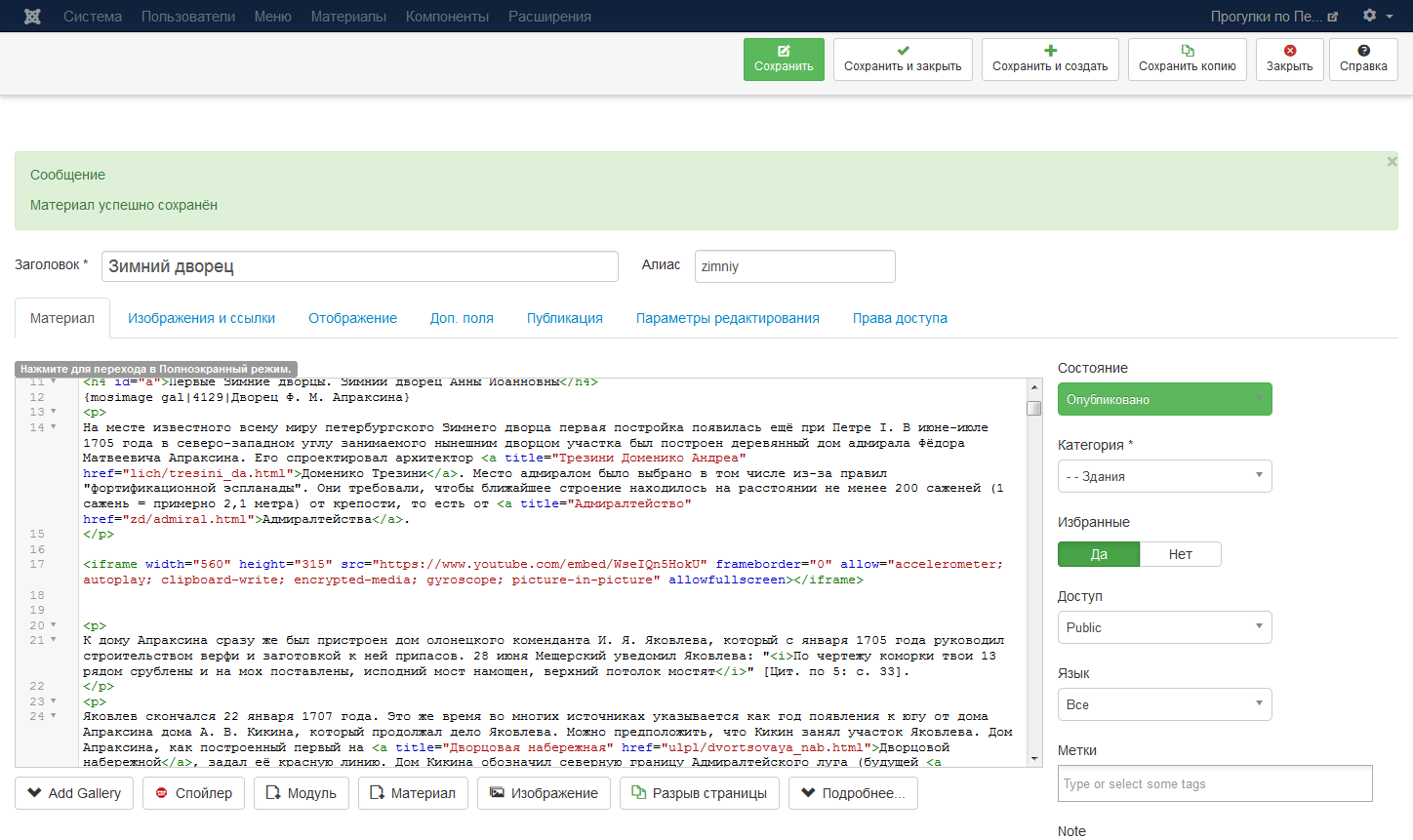
Task: Dismiss the success message with the X
Action: point(1392,162)
